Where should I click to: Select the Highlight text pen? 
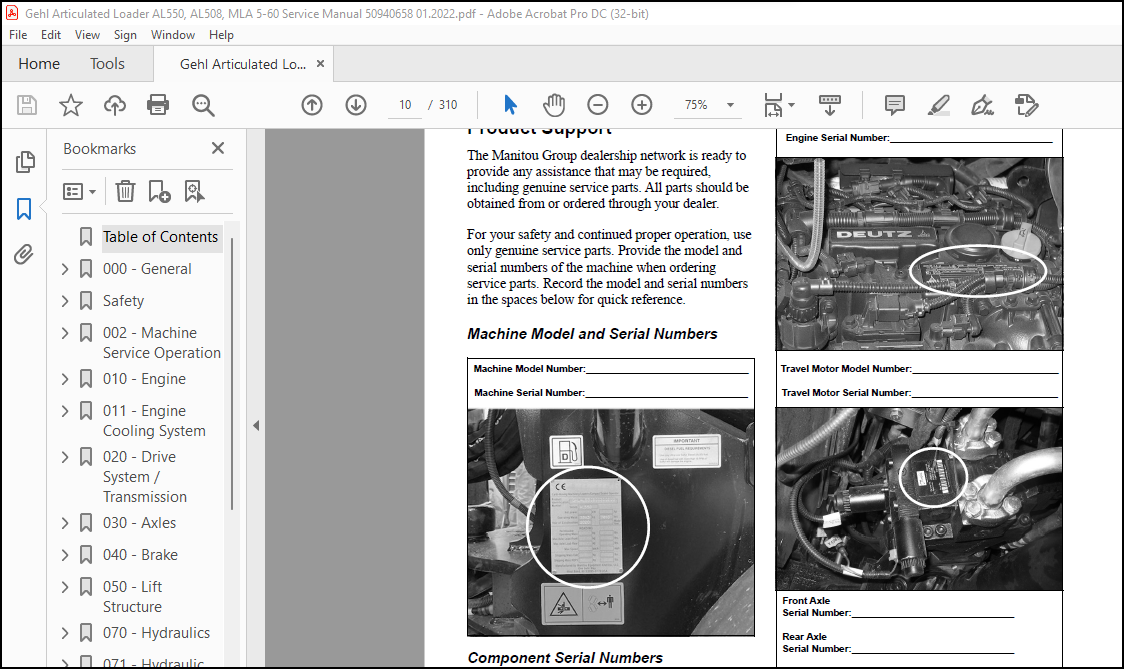[938, 105]
